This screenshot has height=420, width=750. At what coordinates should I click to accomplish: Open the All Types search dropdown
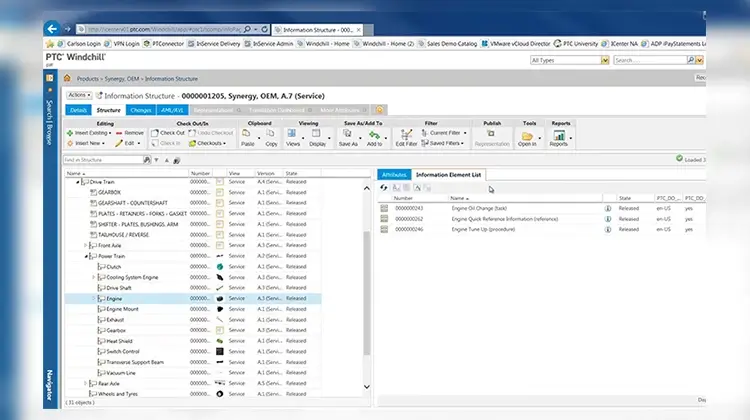[605, 60]
